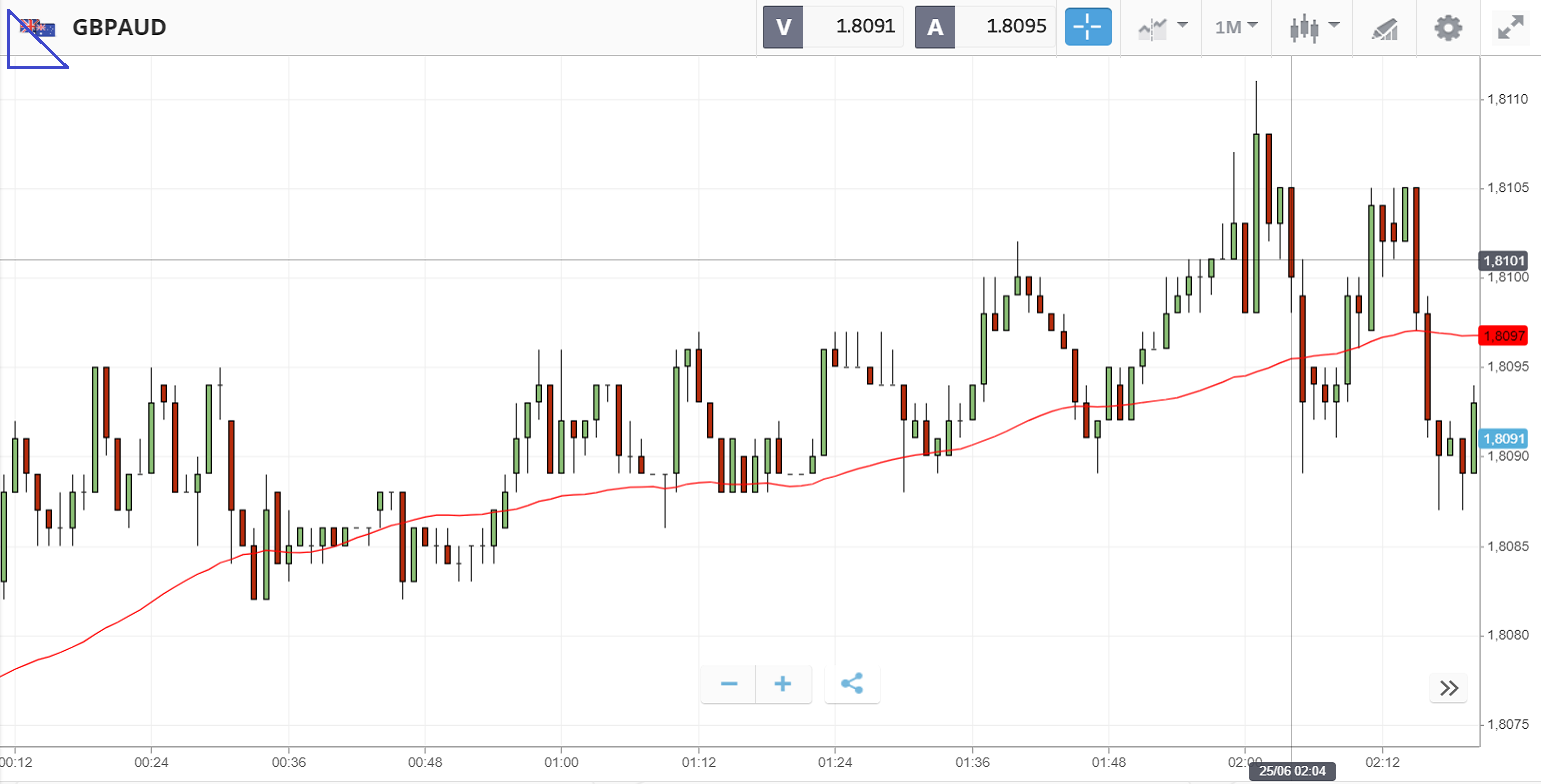Open the 1M timeframe dropdown
Image resolution: width=1541 pixels, height=784 pixels.
coord(1236,27)
